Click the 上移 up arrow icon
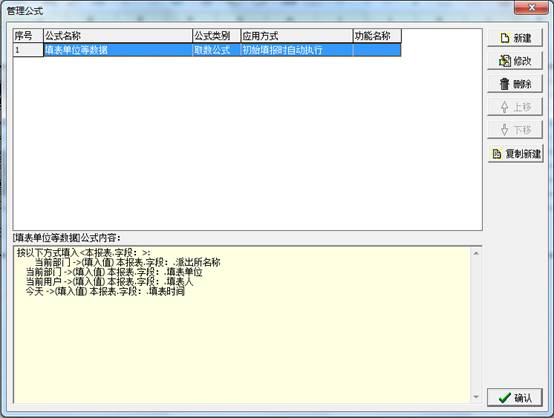 [505, 107]
